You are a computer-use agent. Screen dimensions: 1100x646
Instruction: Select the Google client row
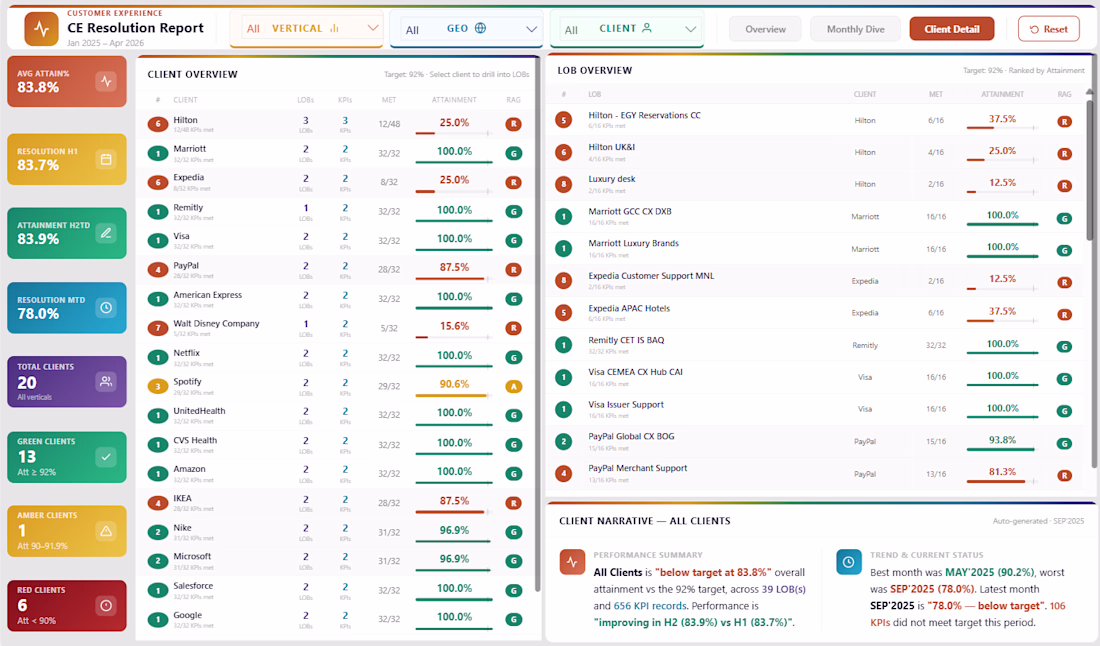click(335, 619)
